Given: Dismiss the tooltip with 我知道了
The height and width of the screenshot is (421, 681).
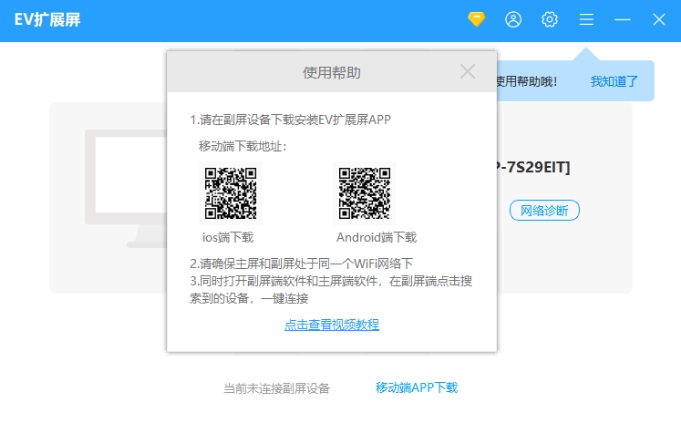Looking at the screenshot, I should coord(614,81).
